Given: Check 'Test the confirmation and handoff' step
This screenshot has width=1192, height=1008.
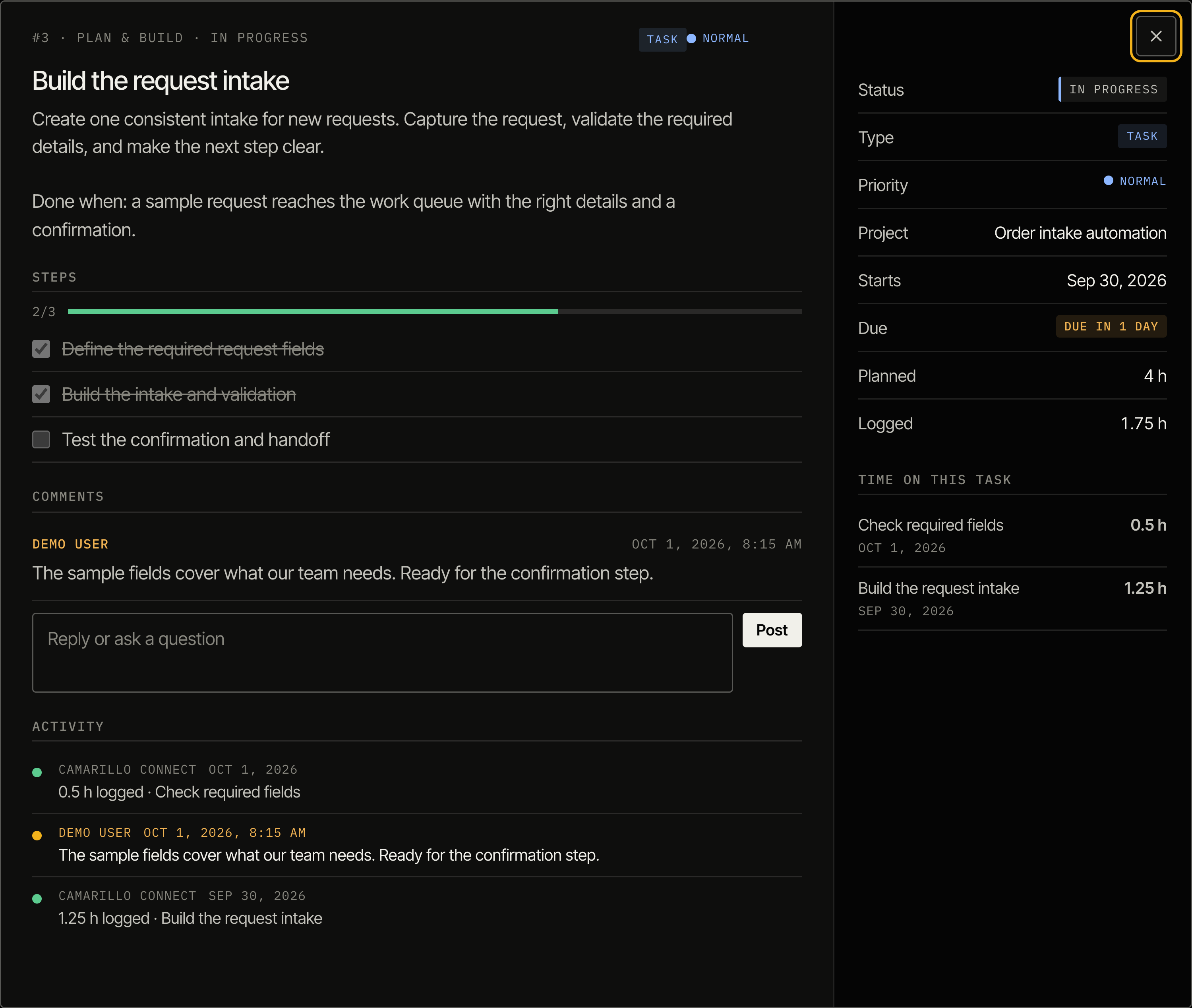Looking at the screenshot, I should (x=41, y=439).
